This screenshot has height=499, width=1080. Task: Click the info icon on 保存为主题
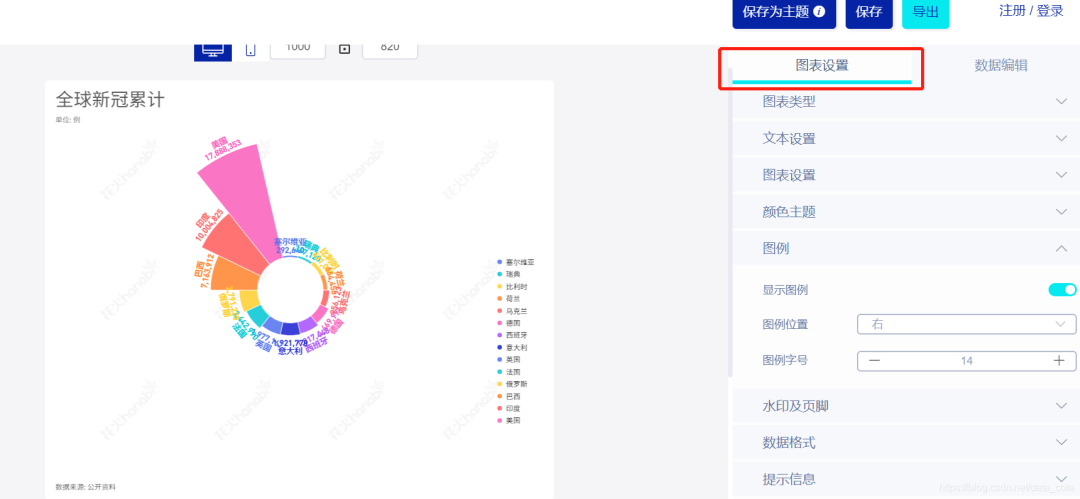819,12
